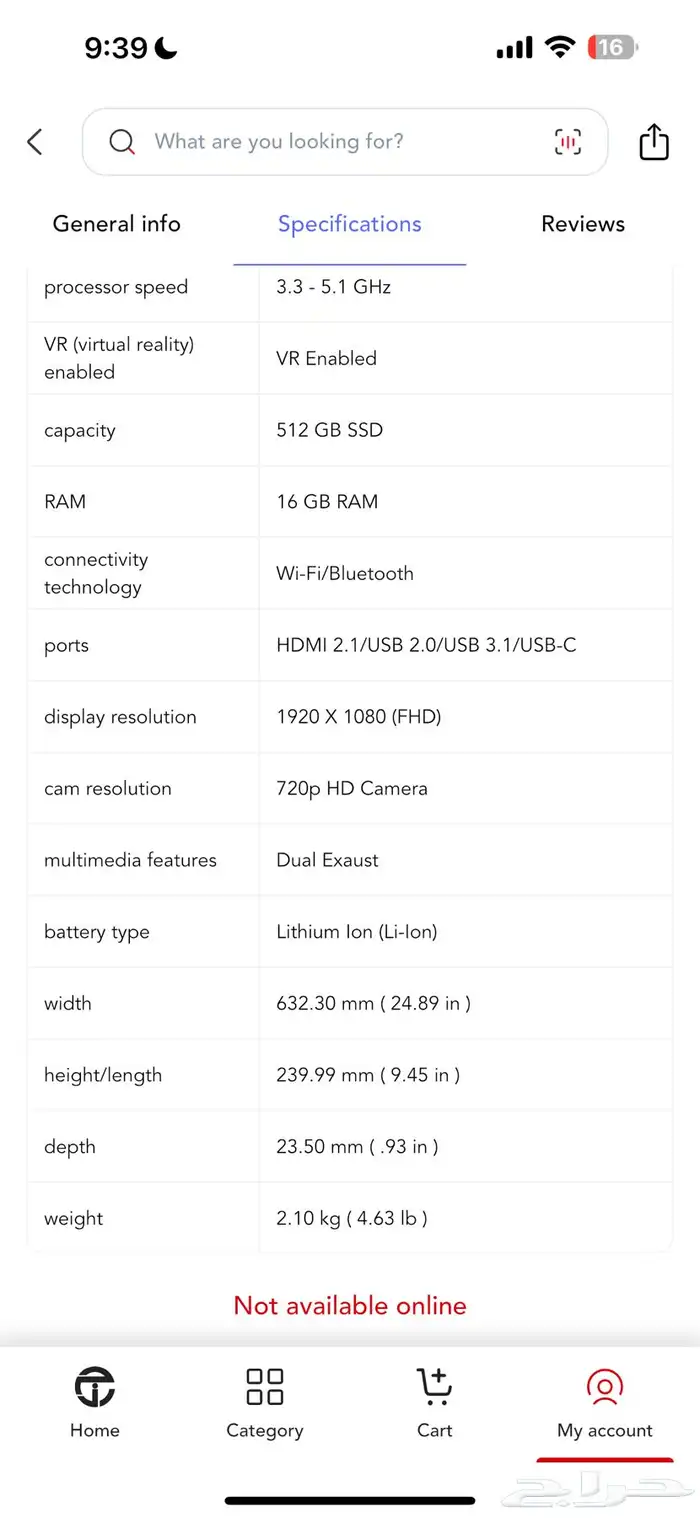
Task: Focus the 'What are you looking for?' field
Action: [330, 142]
